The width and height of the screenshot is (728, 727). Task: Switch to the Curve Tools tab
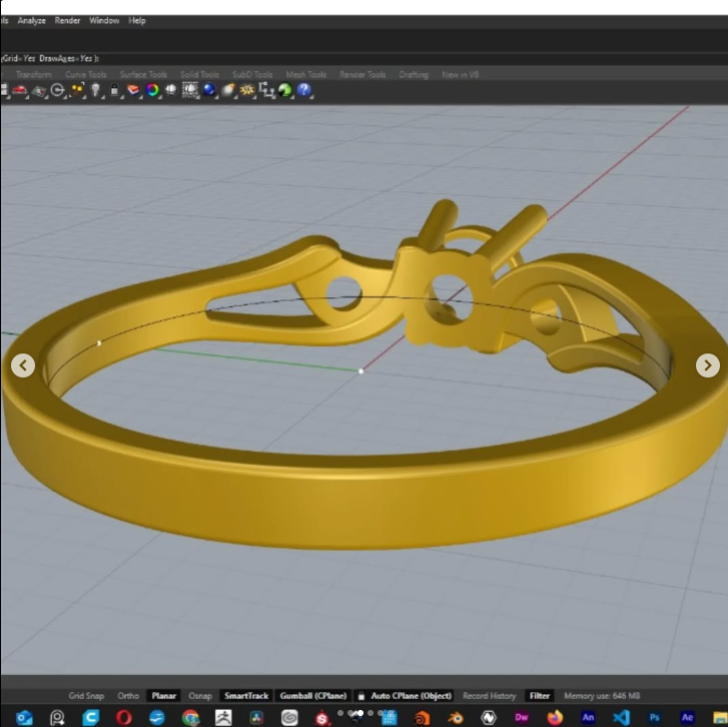coord(86,74)
